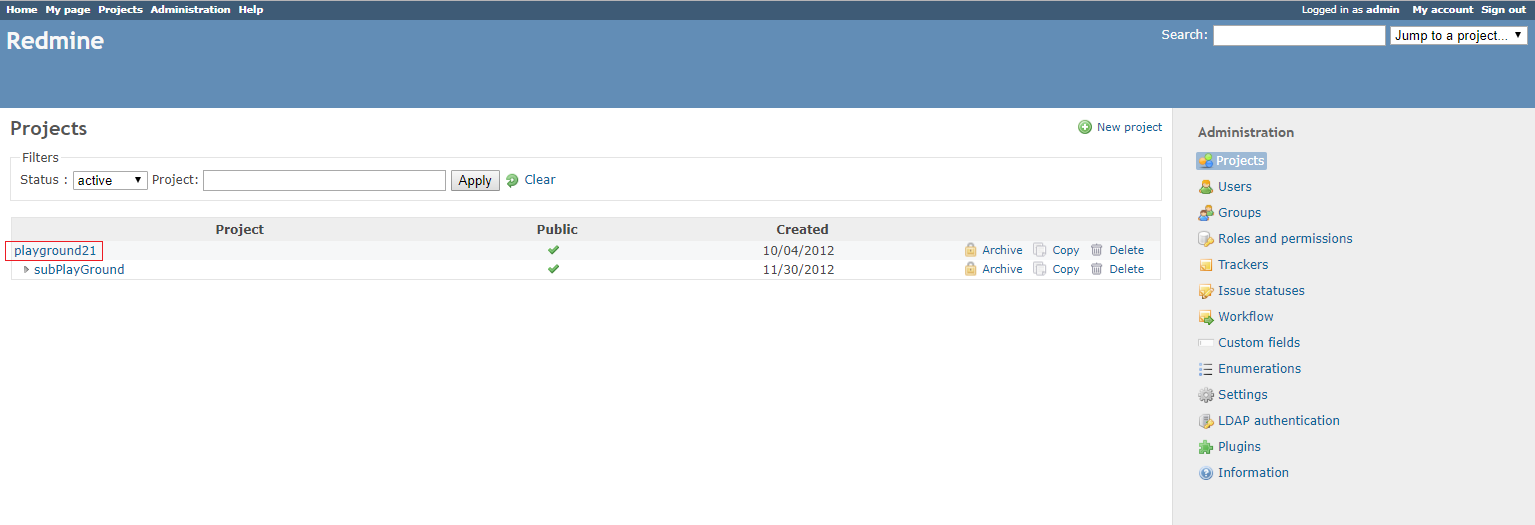Focus the Search input box in header
Screen dimensions: 1535x525
click(1298, 35)
